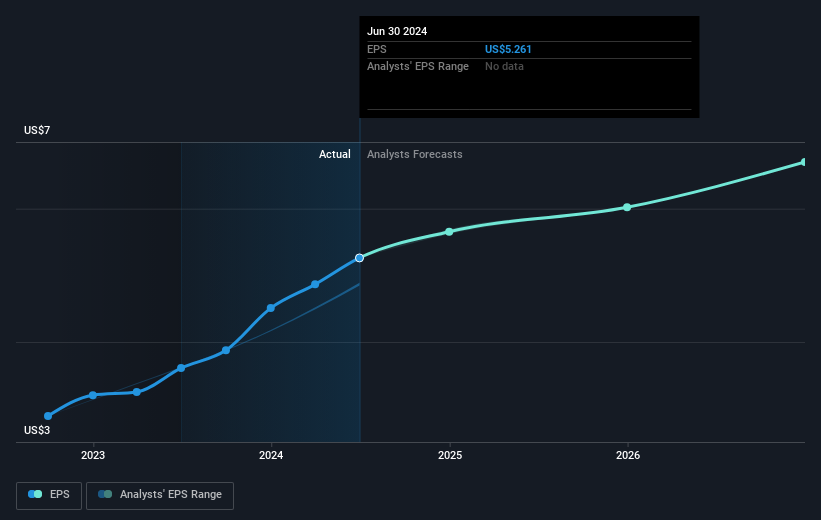Click the EPS point just before Jun 2024
The height and width of the screenshot is (520, 821).
pyautogui.click(x=315, y=284)
